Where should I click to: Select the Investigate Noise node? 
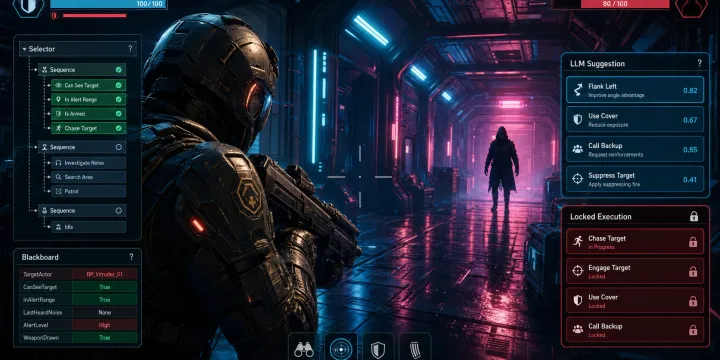pyautogui.click(x=88, y=163)
